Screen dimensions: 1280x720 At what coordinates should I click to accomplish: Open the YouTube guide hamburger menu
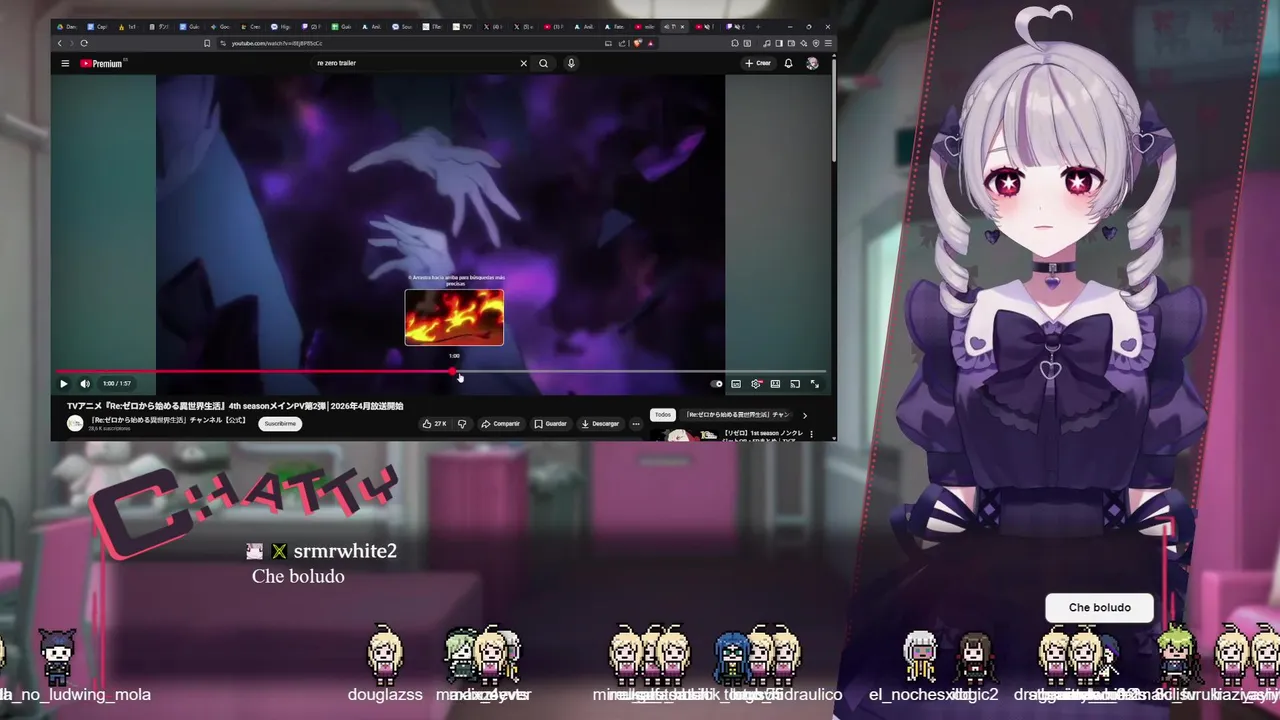coord(65,63)
